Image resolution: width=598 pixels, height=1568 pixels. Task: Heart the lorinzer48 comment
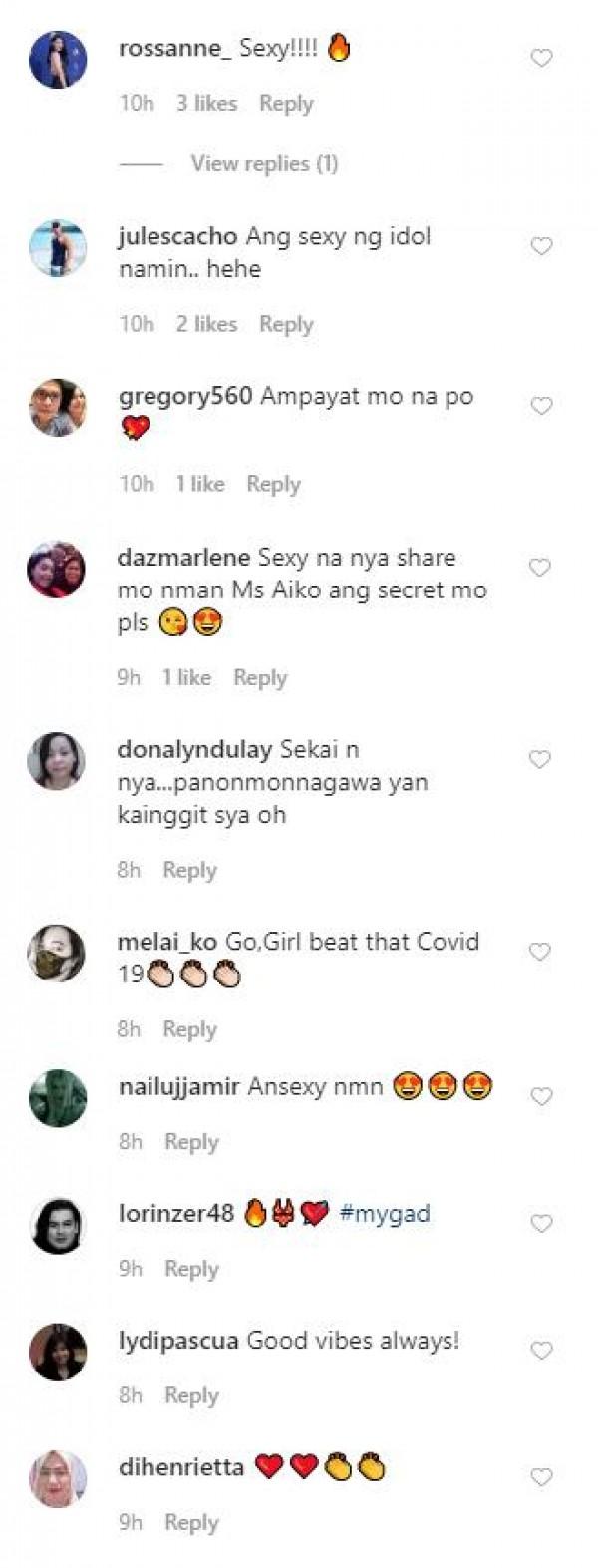(541, 1224)
